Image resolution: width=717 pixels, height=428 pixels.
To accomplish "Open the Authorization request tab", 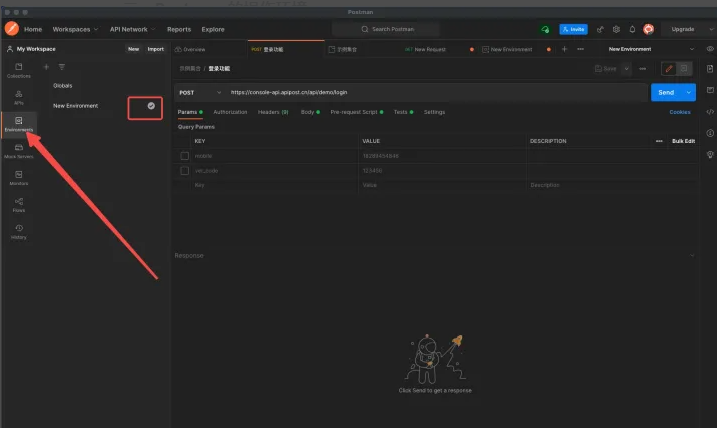I will point(230,112).
